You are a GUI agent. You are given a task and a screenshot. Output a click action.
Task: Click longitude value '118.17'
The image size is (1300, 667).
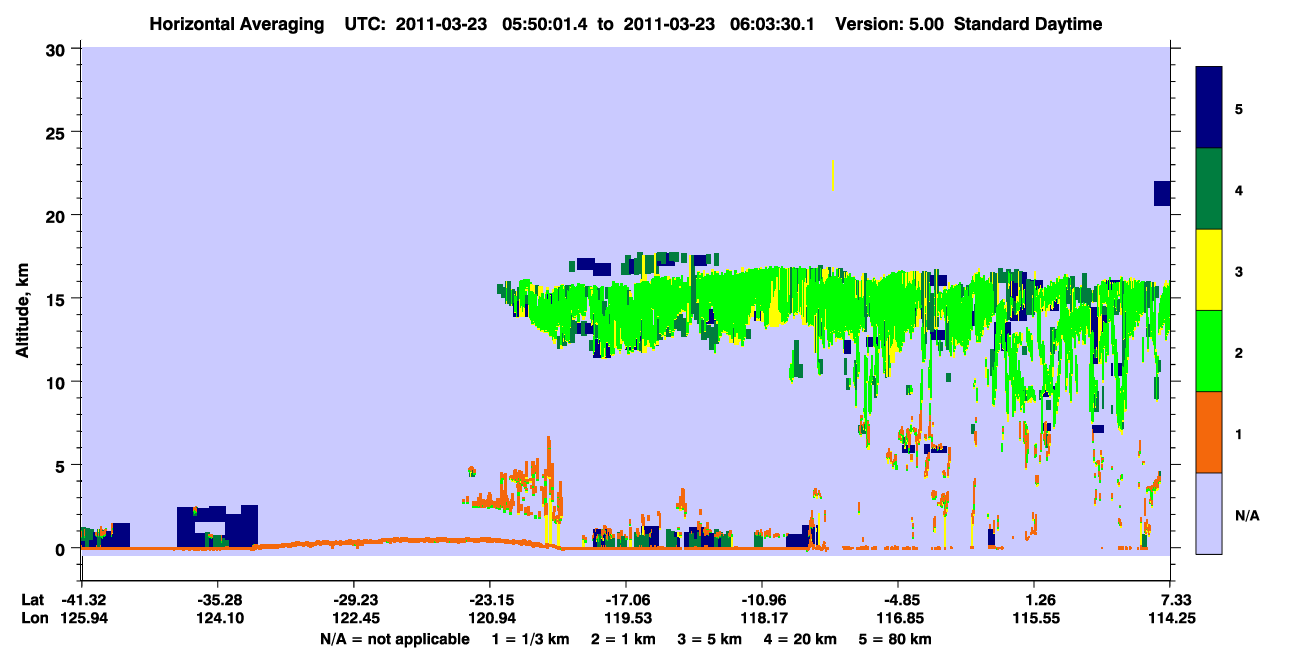pos(762,618)
